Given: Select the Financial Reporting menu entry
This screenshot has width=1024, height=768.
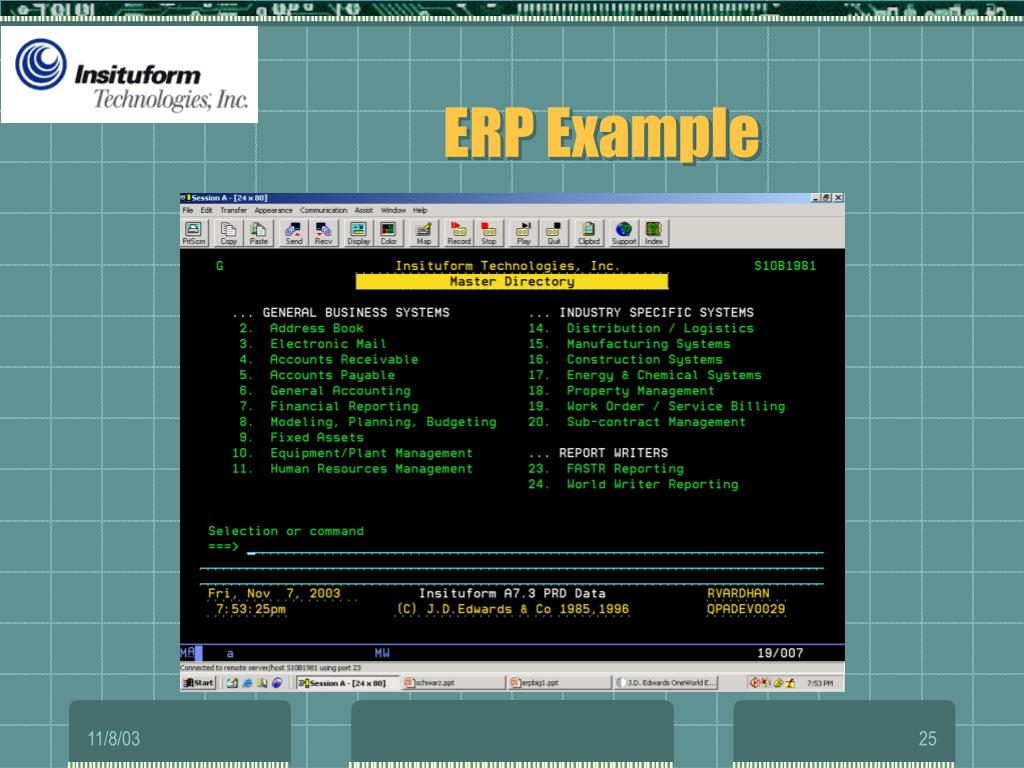Looking at the screenshot, I should 344,406.
